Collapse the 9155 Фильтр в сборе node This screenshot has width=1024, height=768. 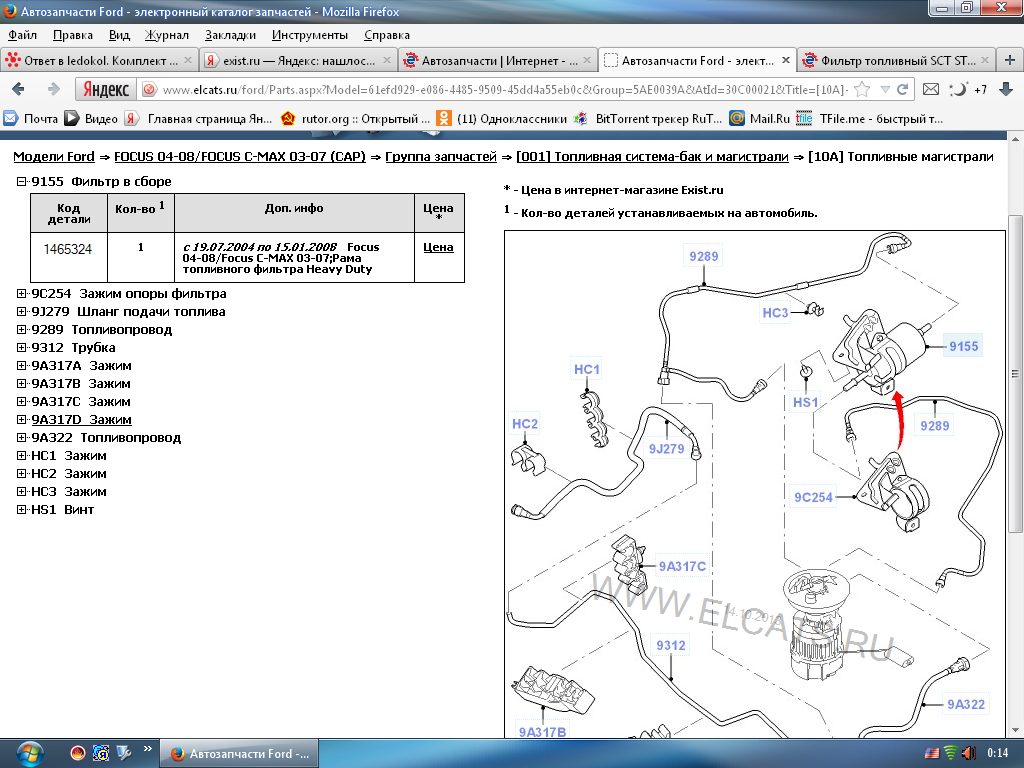[22, 182]
